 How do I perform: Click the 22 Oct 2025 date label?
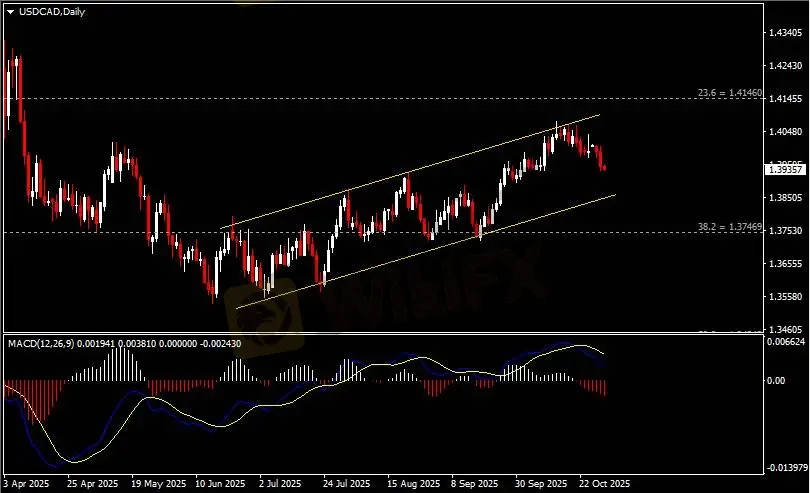point(605,484)
